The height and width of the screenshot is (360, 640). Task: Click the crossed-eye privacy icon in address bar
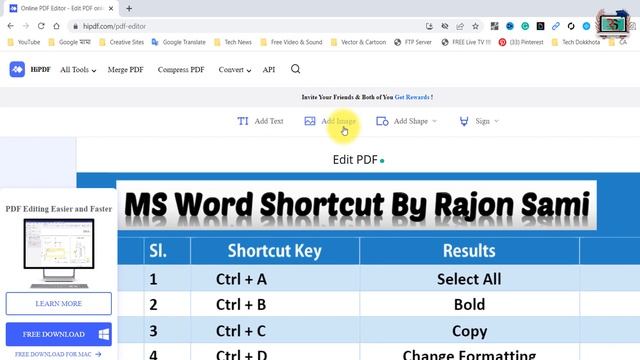click(444, 26)
